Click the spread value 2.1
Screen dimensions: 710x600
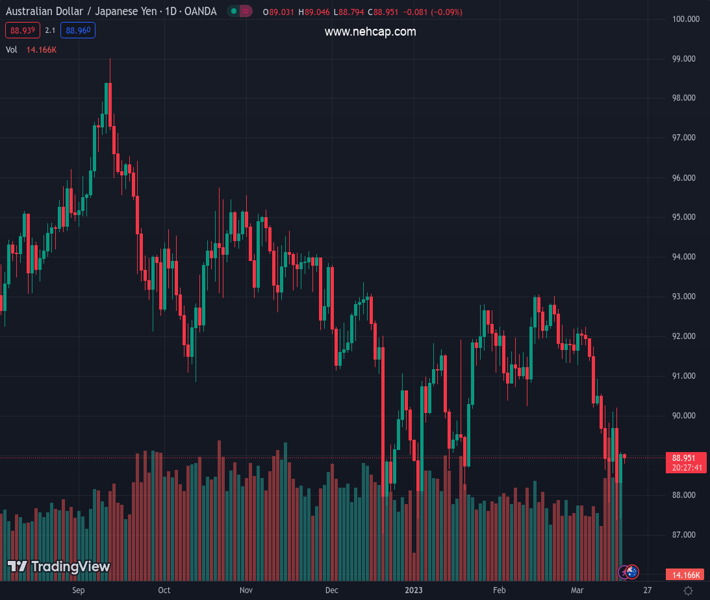50,30
